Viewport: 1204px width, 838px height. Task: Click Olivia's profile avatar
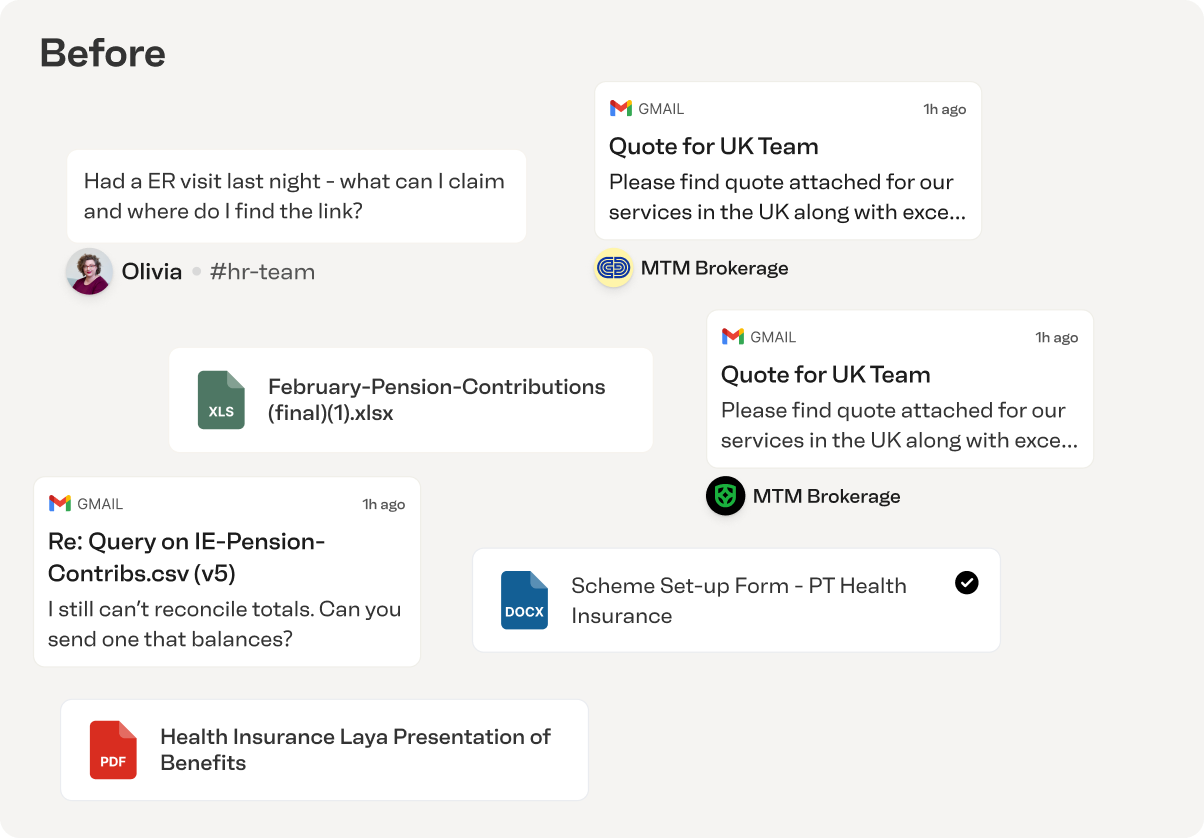coord(89,271)
